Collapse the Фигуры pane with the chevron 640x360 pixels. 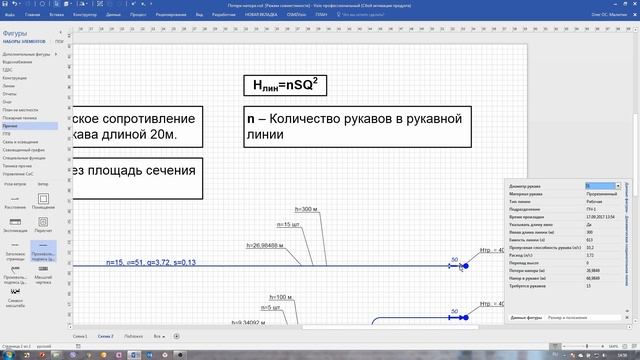pyautogui.click(x=61, y=32)
